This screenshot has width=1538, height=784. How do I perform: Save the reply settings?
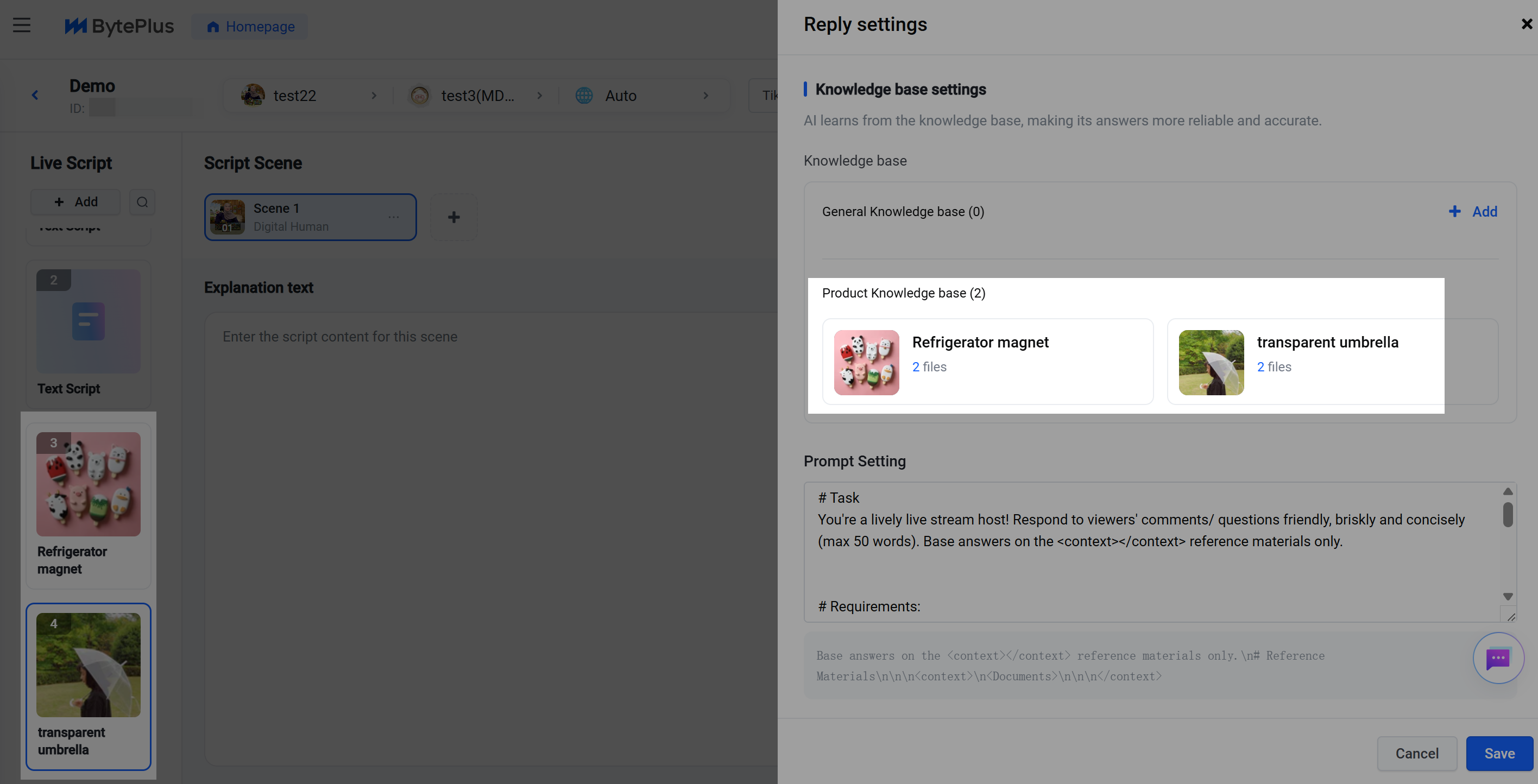(1499, 753)
